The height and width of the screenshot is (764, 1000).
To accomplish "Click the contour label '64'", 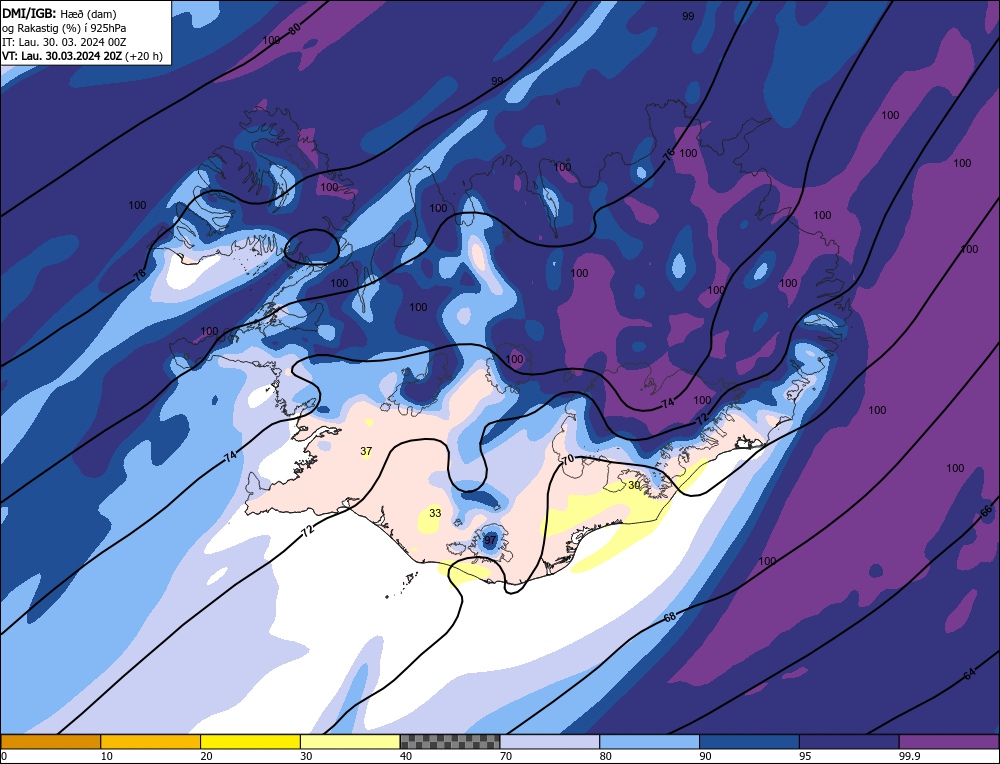I will pyautogui.click(x=969, y=674).
